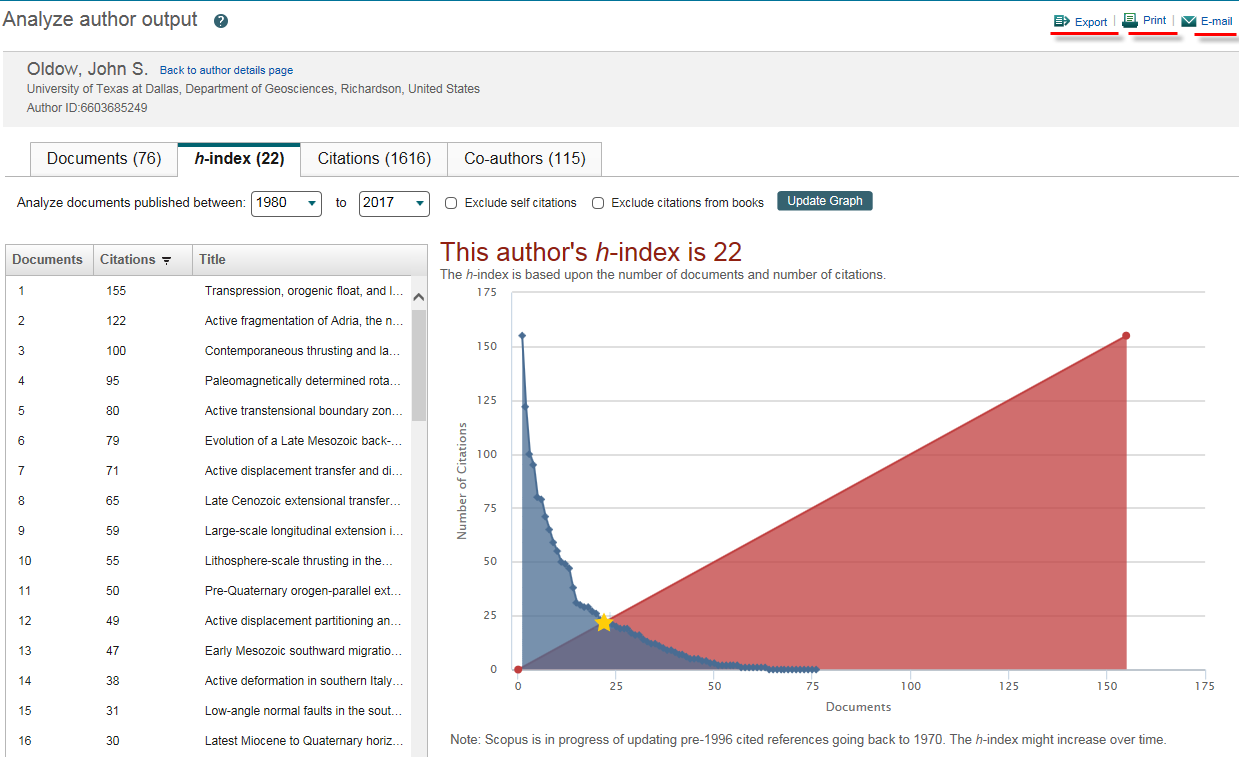Open title 'Late Cenozoic extensional transfer...'
Screen dimensions: 1239x757
pos(303,501)
